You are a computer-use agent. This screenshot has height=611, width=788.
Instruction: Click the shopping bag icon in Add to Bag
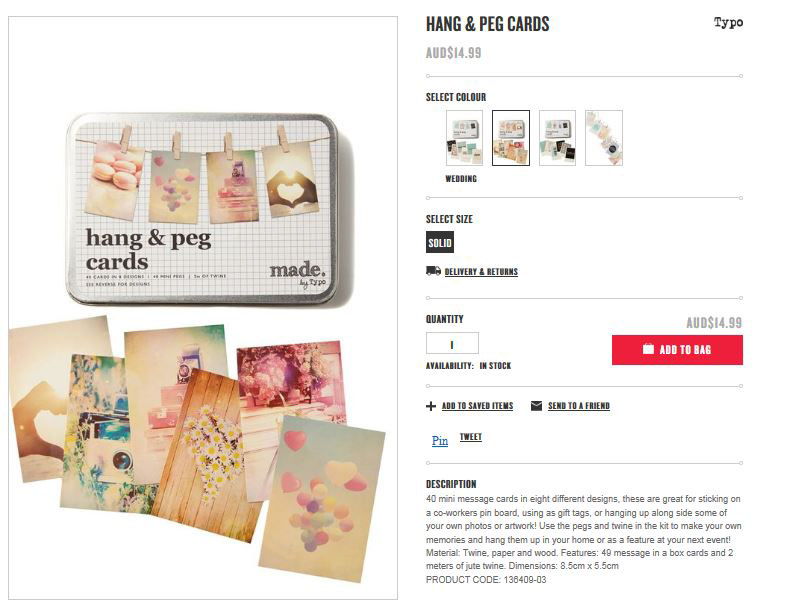click(648, 349)
